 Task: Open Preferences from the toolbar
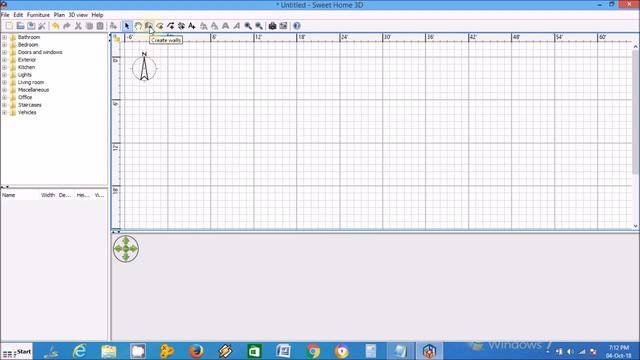pyautogui.click(x=42, y=26)
